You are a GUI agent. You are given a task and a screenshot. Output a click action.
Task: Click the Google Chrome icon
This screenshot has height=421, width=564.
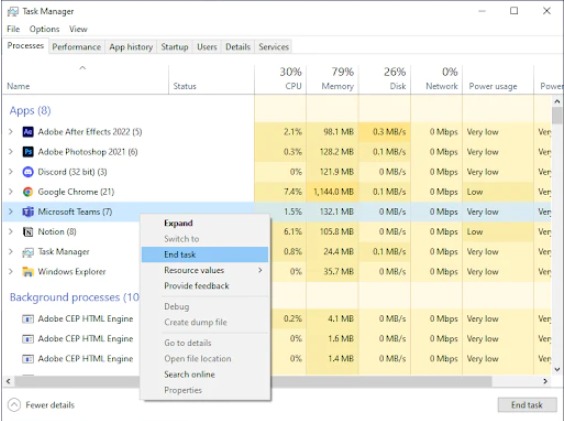[28, 192]
